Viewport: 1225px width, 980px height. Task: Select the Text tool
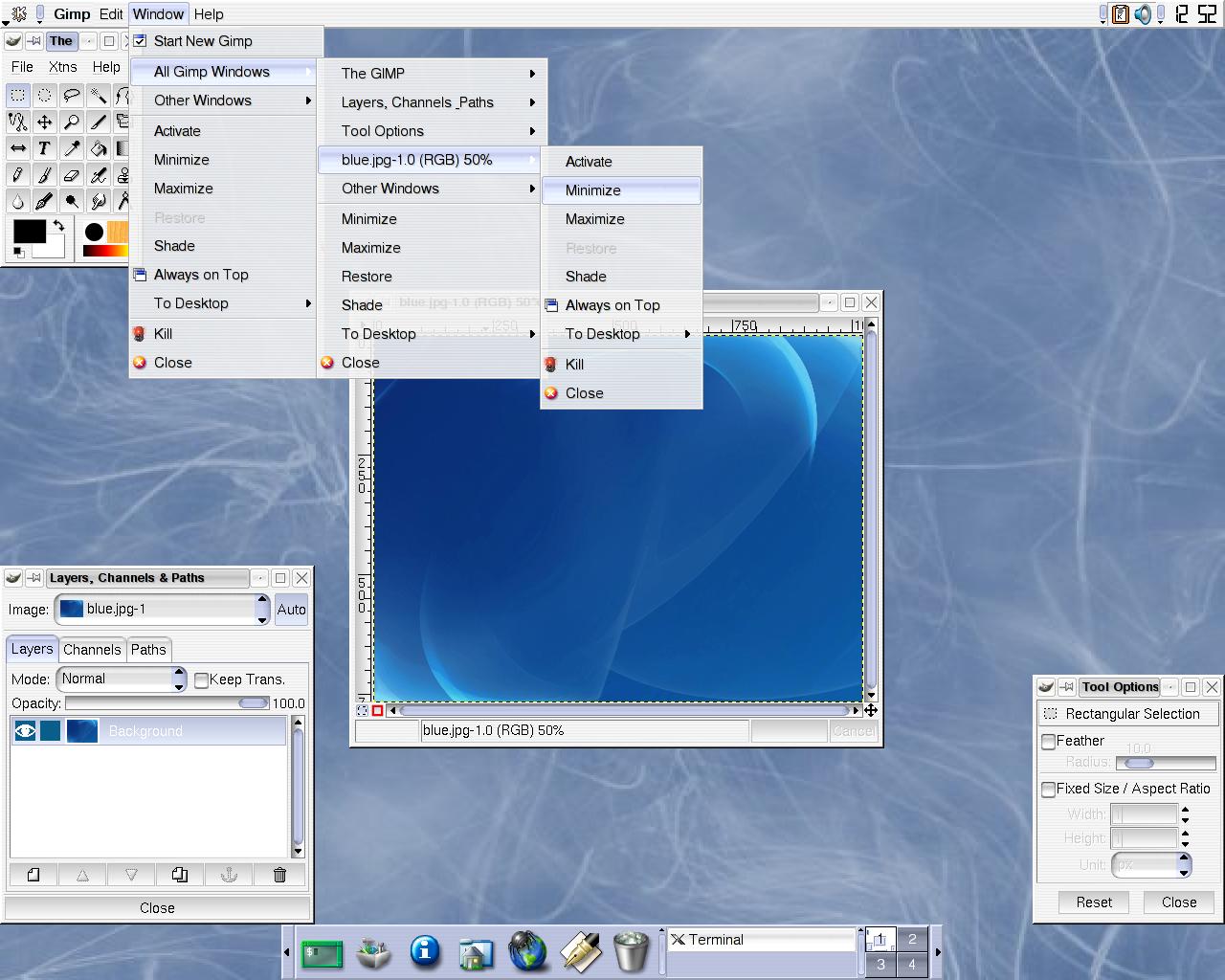pos(44,148)
